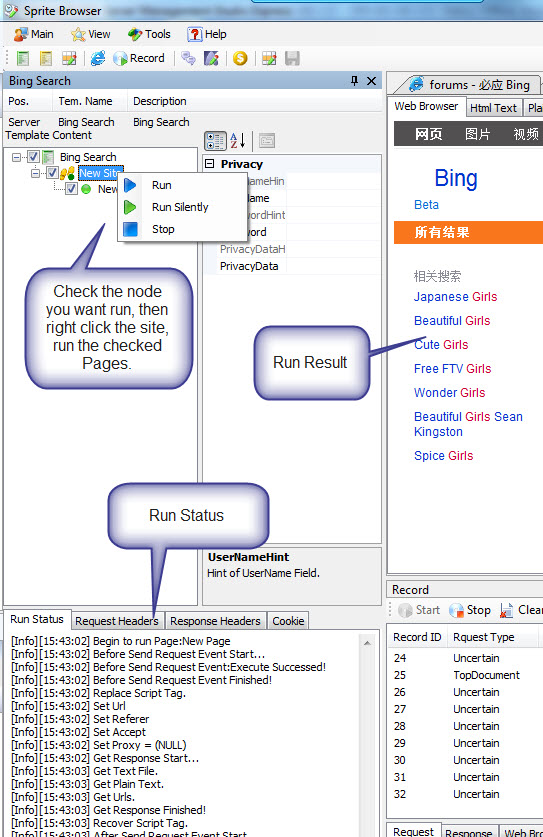This screenshot has width=543, height=837.
Task: Click the run status log scroll-up arrow
Action: pos(367,643)
